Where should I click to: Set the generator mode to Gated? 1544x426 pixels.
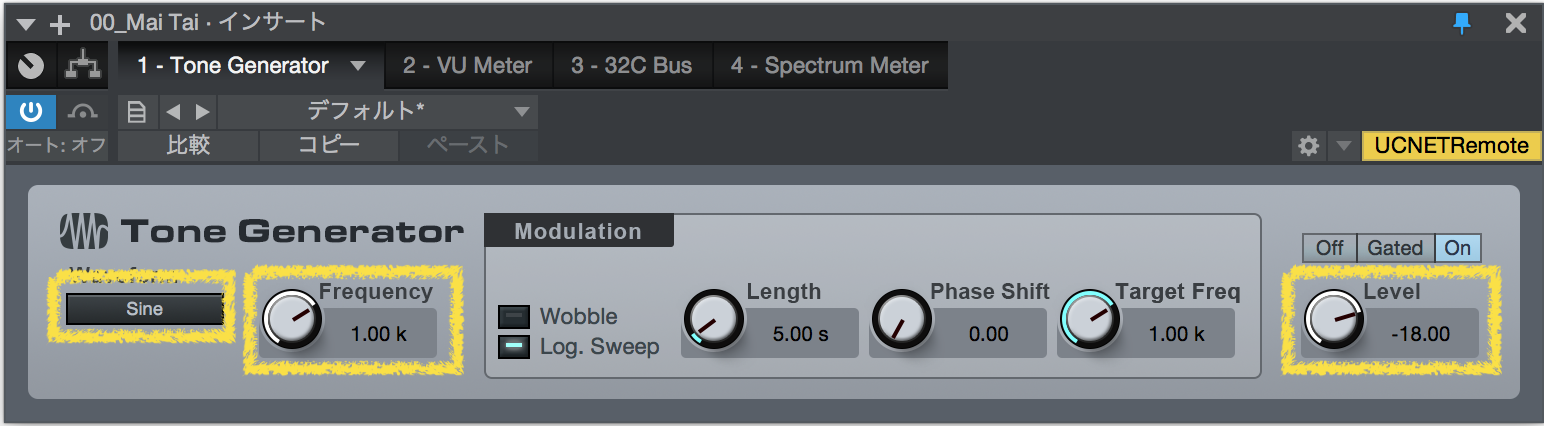1395,247
